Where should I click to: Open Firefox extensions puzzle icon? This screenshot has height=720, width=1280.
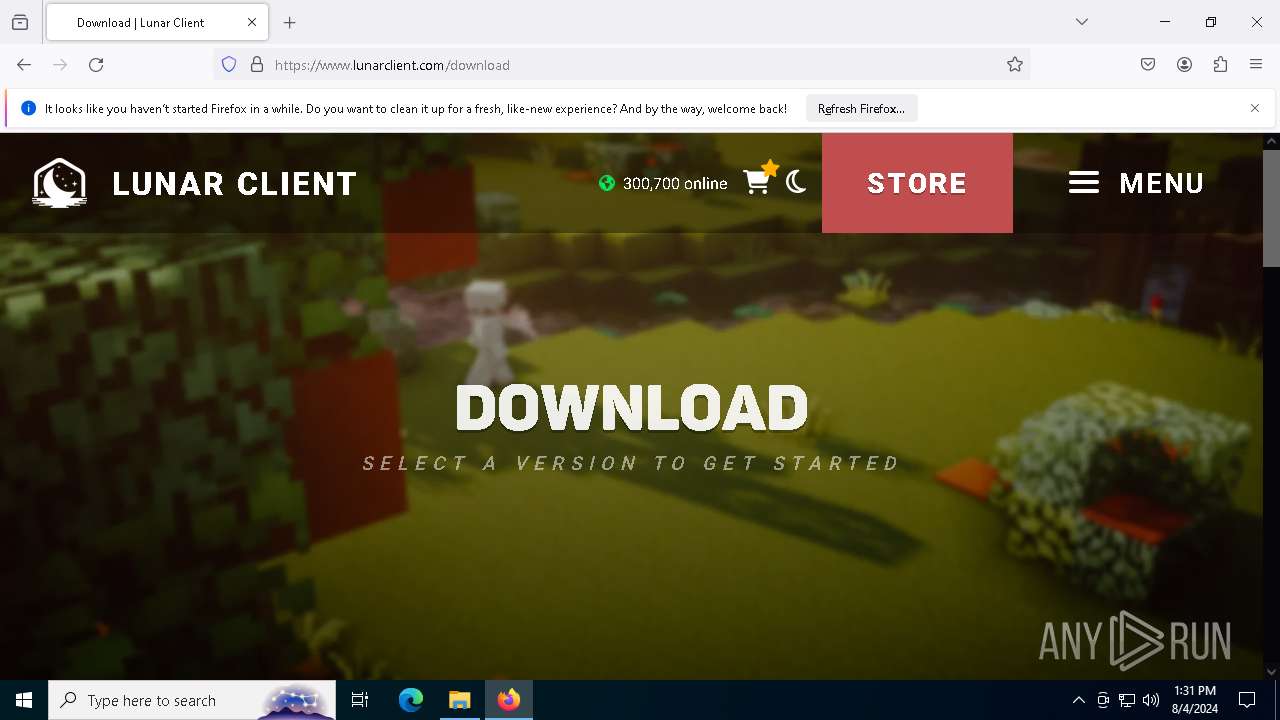point(1220,65)
